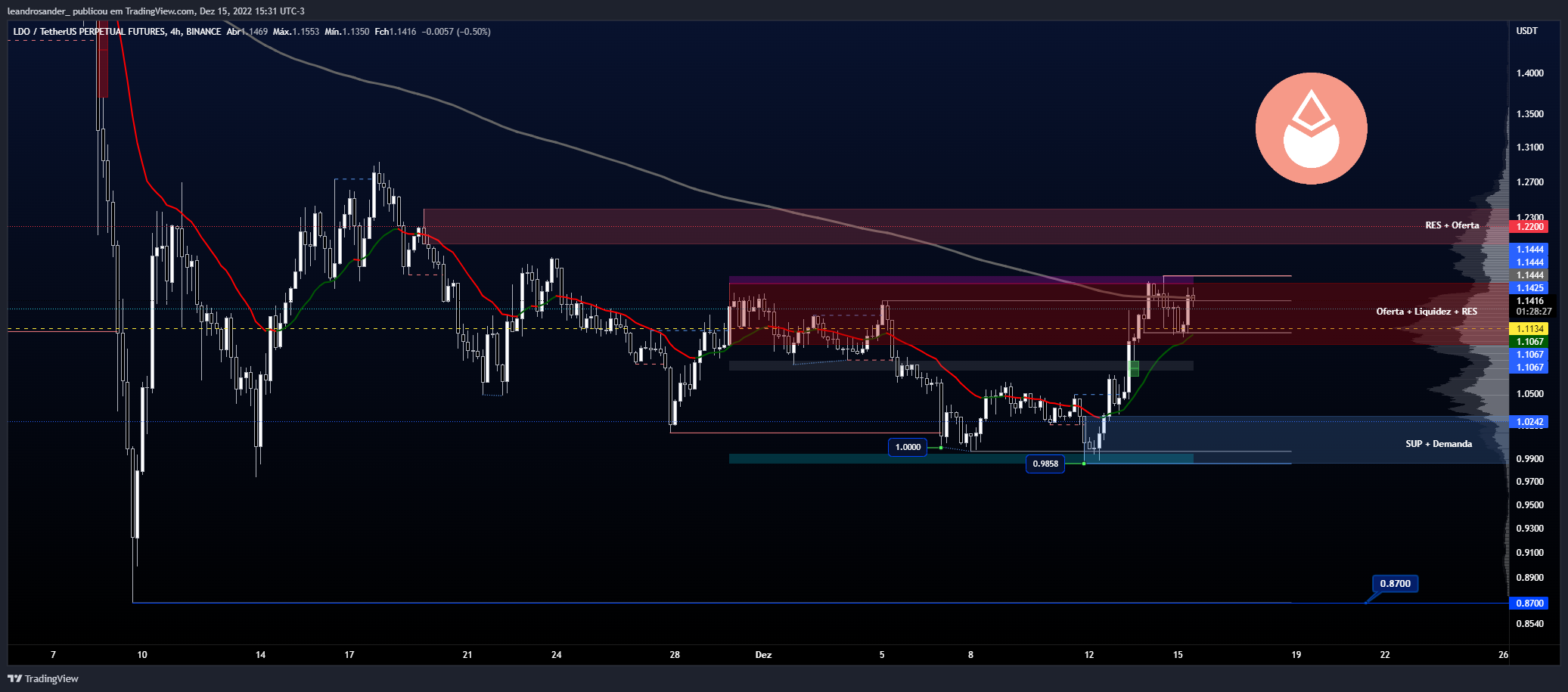Click the Mín.1.1350 value in the legend
The height and width of the screenshot is (692, 1568).
click(347, 32)
